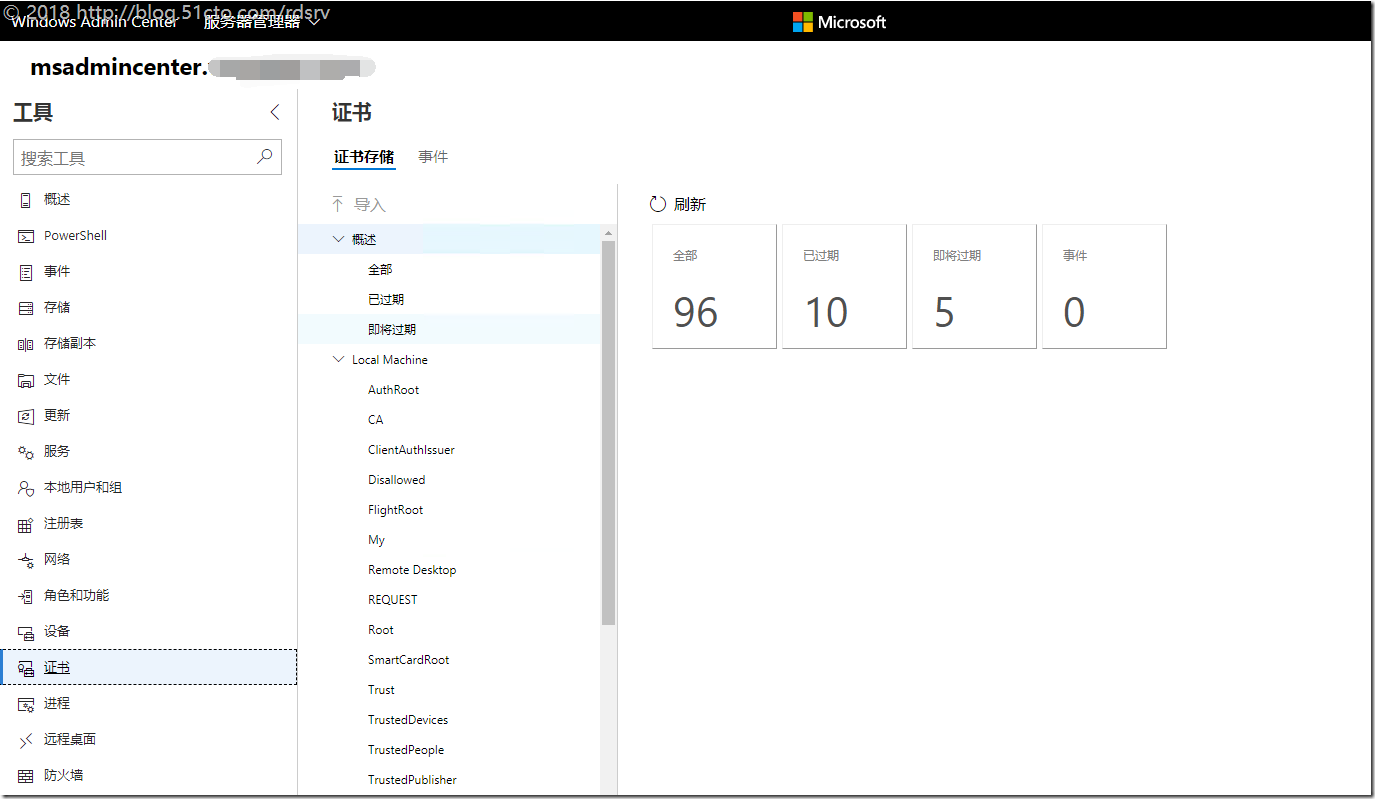
Task: Switch to the 证书存储 tab
Action: [x=364, y=157]
